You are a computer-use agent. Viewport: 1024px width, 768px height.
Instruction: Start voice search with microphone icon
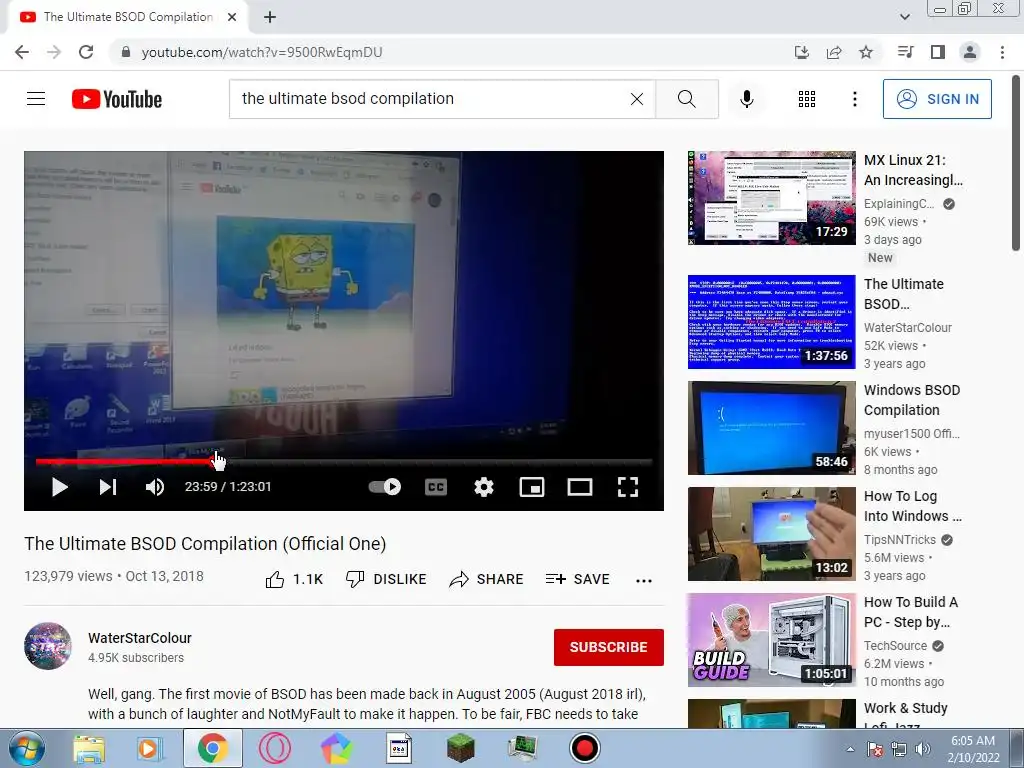747,99
